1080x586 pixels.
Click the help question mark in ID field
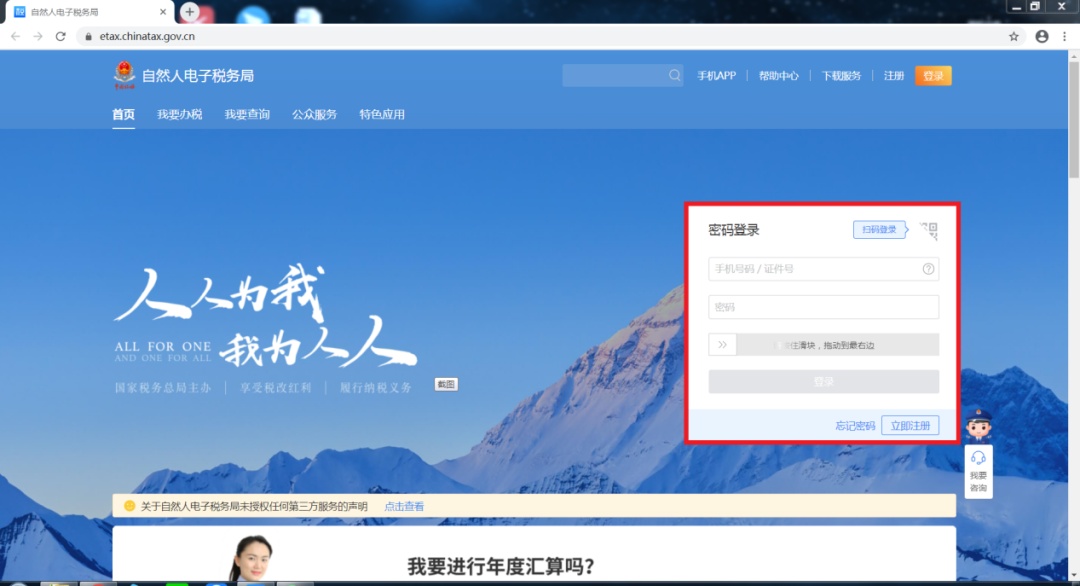928,269
